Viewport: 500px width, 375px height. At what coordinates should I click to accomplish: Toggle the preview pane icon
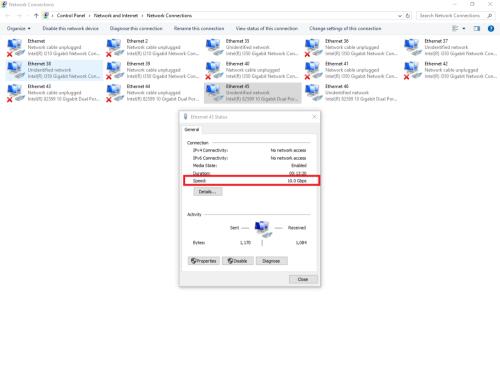[477, 29]
